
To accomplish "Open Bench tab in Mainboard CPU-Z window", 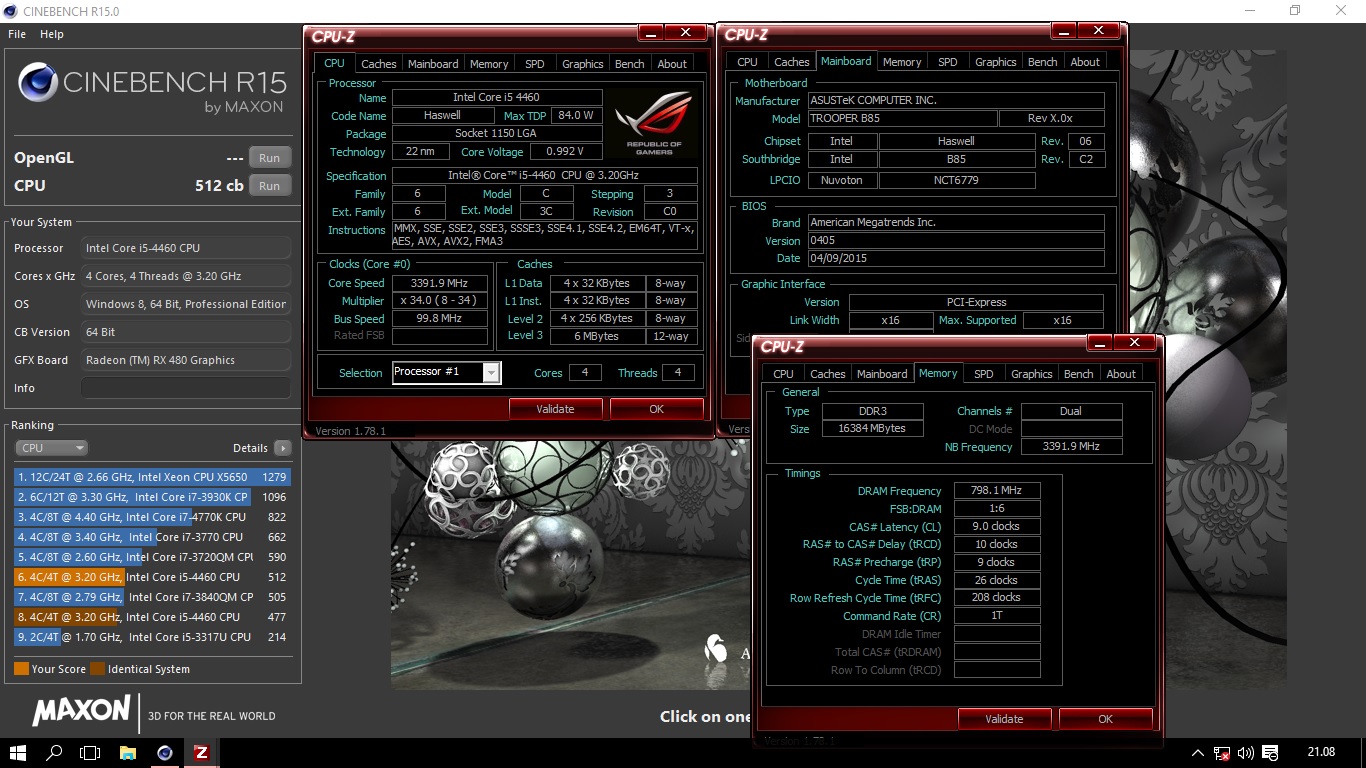I will coord(1043,62).
